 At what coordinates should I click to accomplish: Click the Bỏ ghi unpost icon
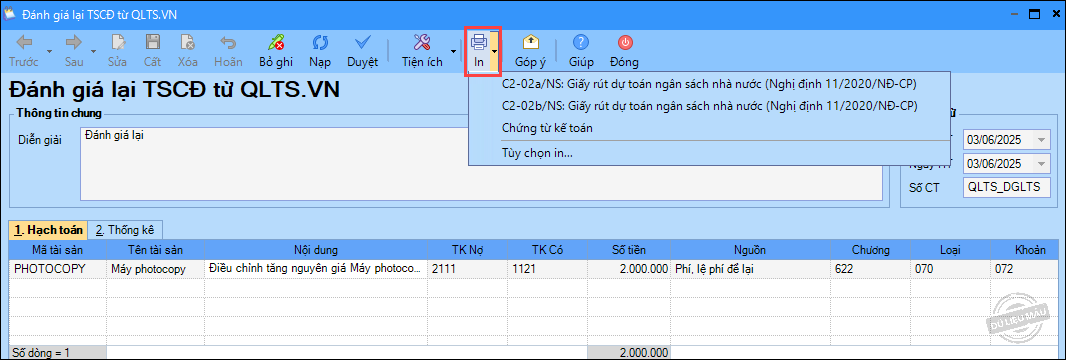[x=276, y=43]
